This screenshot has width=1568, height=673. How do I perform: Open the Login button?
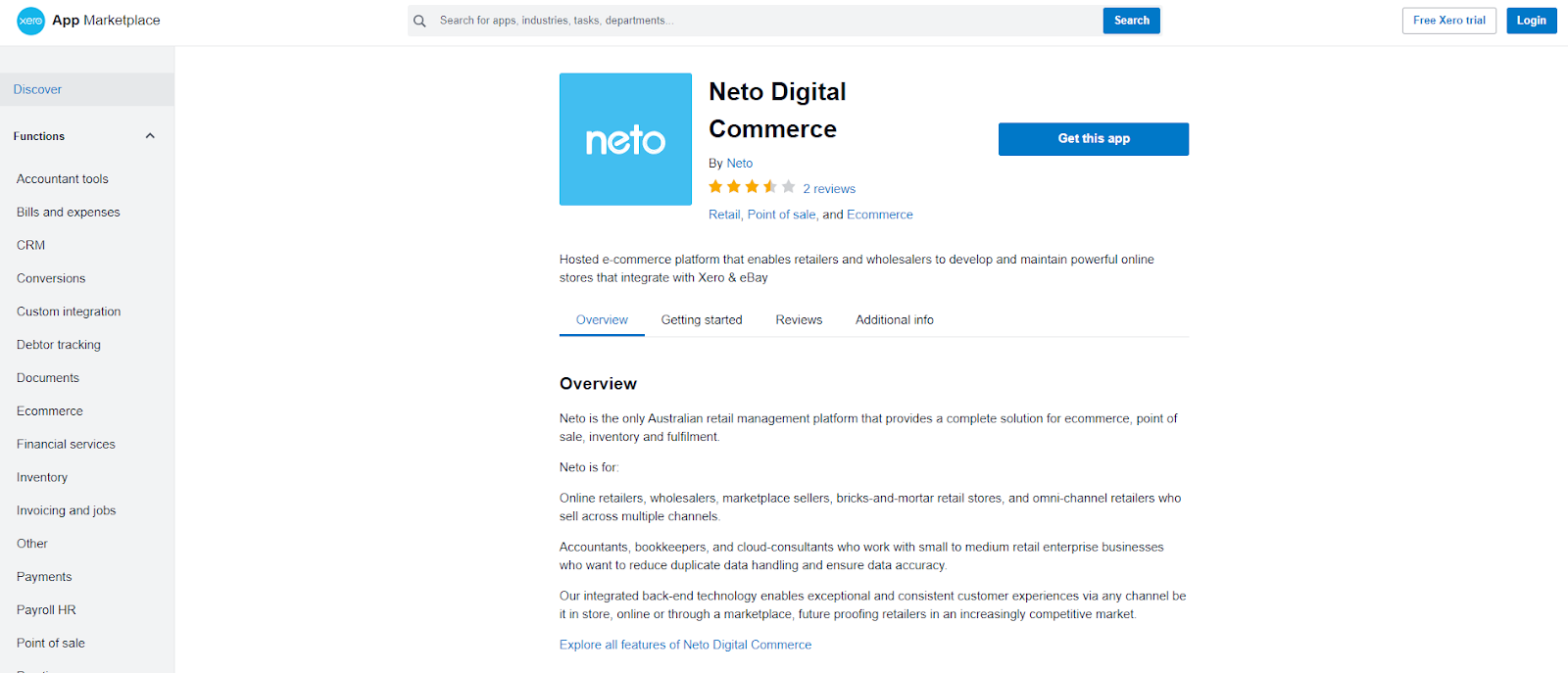pyautogui.click(x=1531, y=21)
